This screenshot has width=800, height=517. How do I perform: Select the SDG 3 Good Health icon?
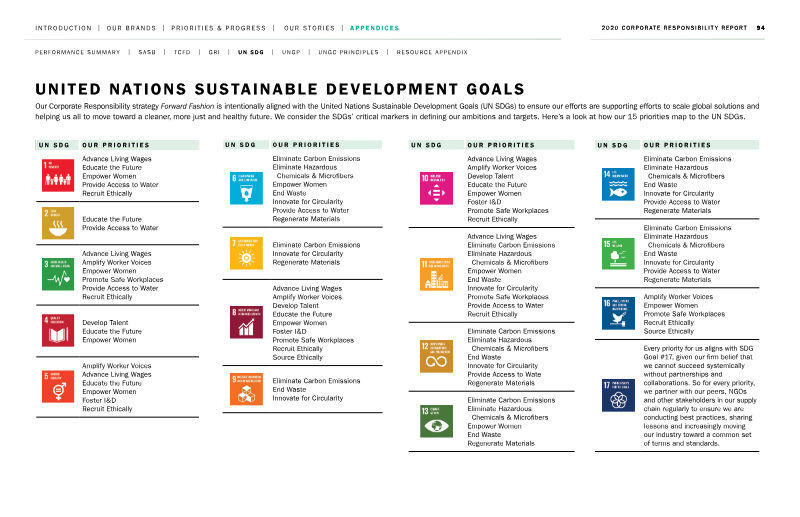pos(58,275)
